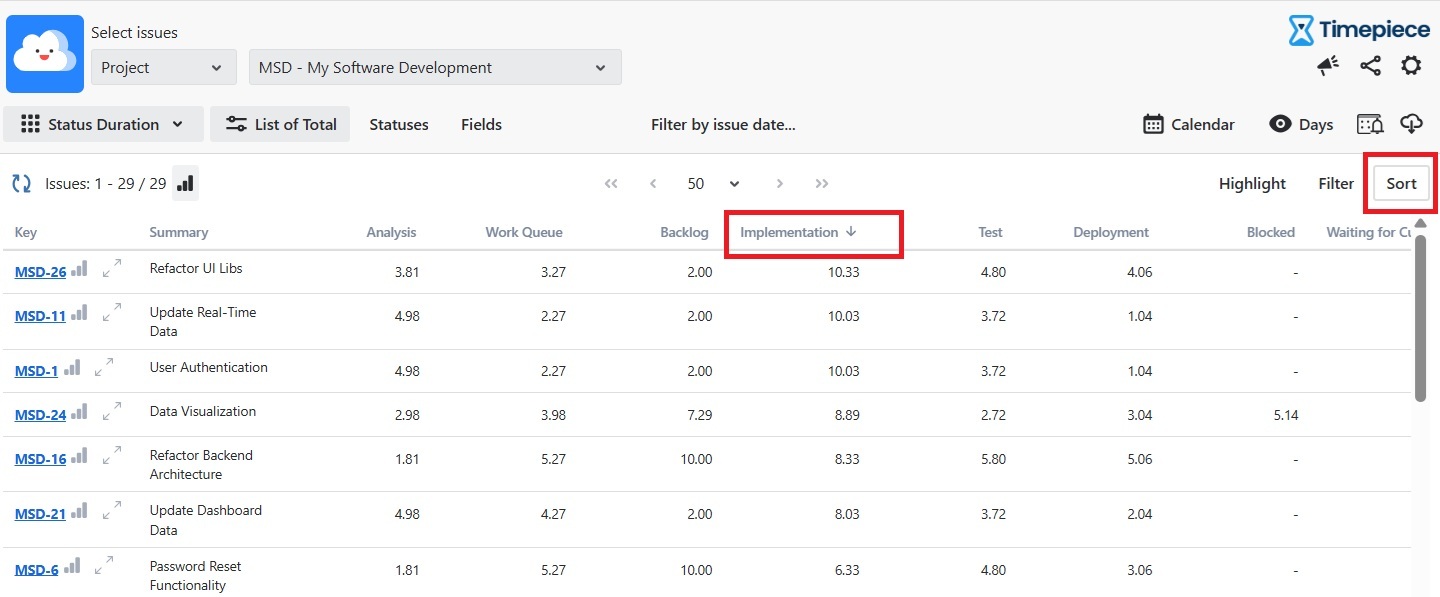Screen dimensions: 1440x597
Task: Toggle the Days view eye option
Action: tap(1301, 124)
